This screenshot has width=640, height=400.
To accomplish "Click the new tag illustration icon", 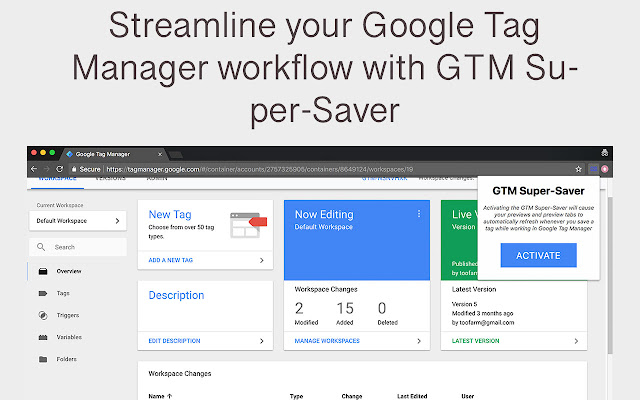I will [248, 225].
